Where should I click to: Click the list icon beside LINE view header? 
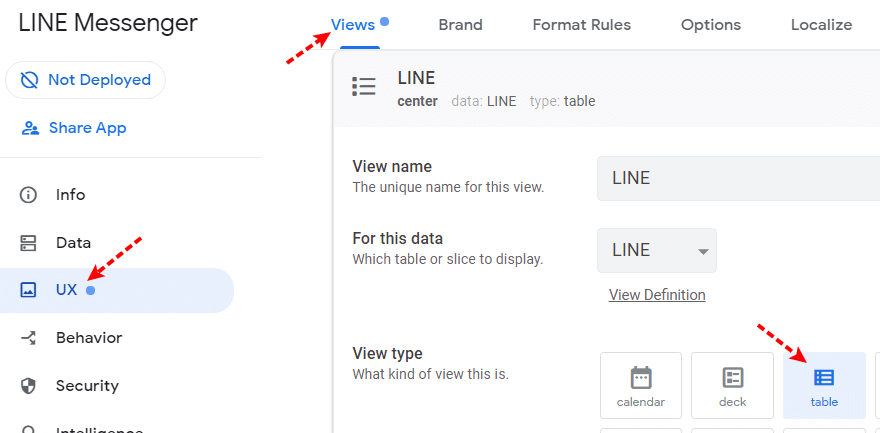364,87
